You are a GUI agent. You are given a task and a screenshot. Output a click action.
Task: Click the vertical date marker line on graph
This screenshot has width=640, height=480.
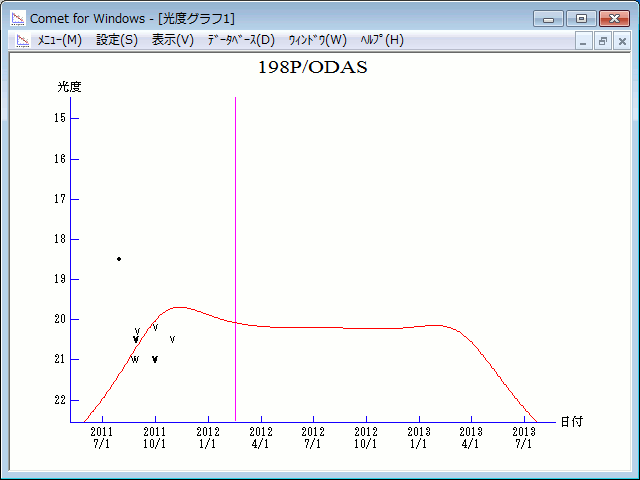pyautogui.click(x=235, y=250)
